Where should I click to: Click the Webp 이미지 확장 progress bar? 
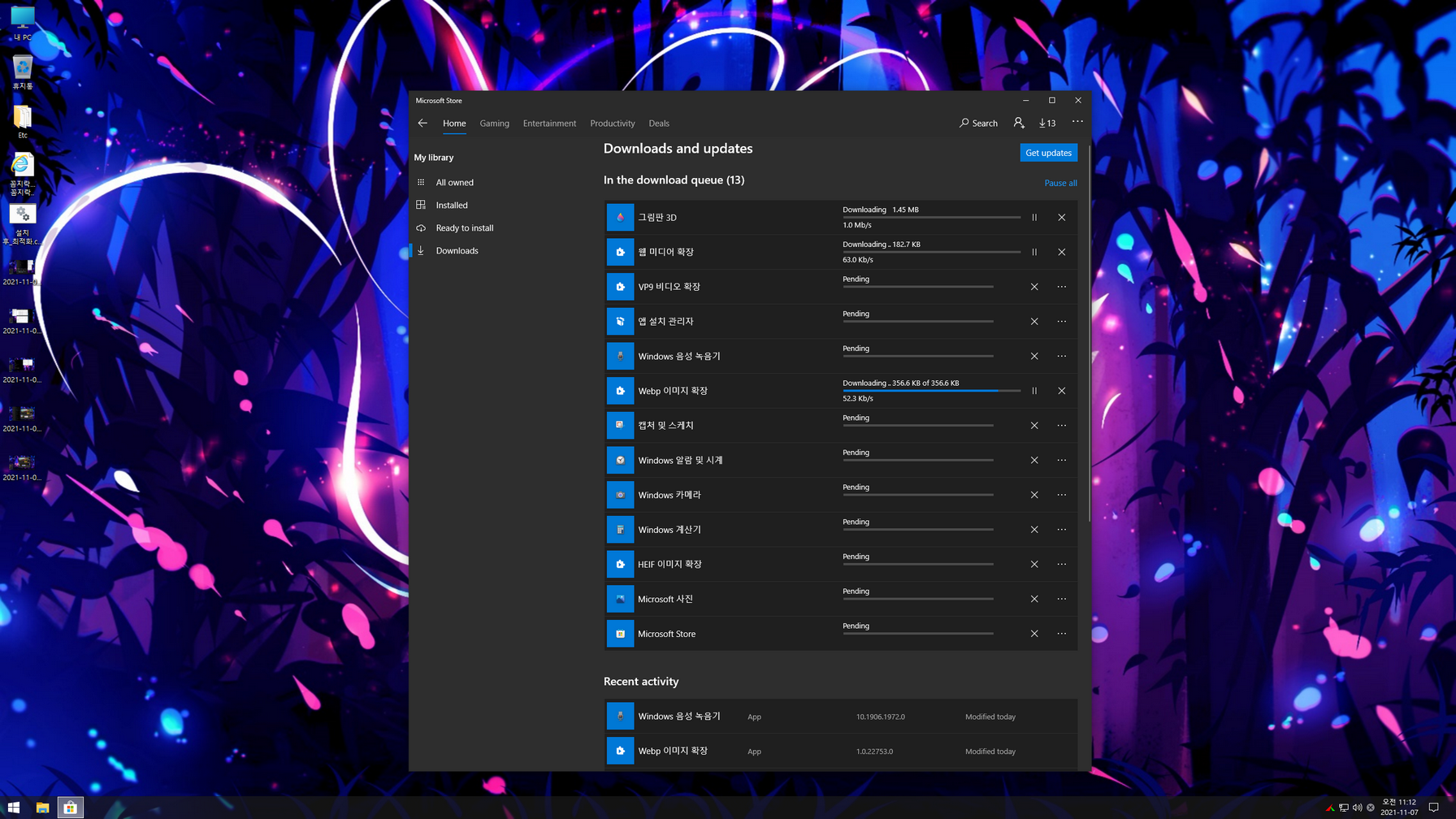[x=931, y=391]
